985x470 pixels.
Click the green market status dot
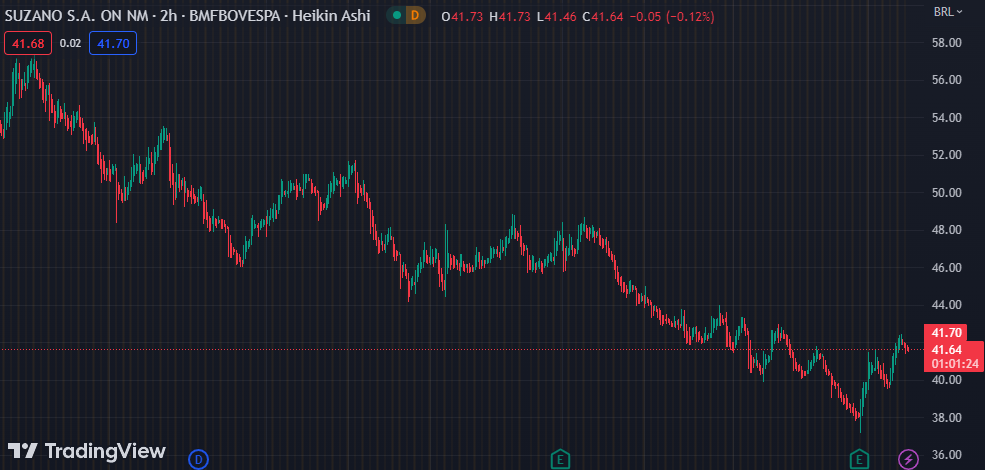(x=396, y=16)
